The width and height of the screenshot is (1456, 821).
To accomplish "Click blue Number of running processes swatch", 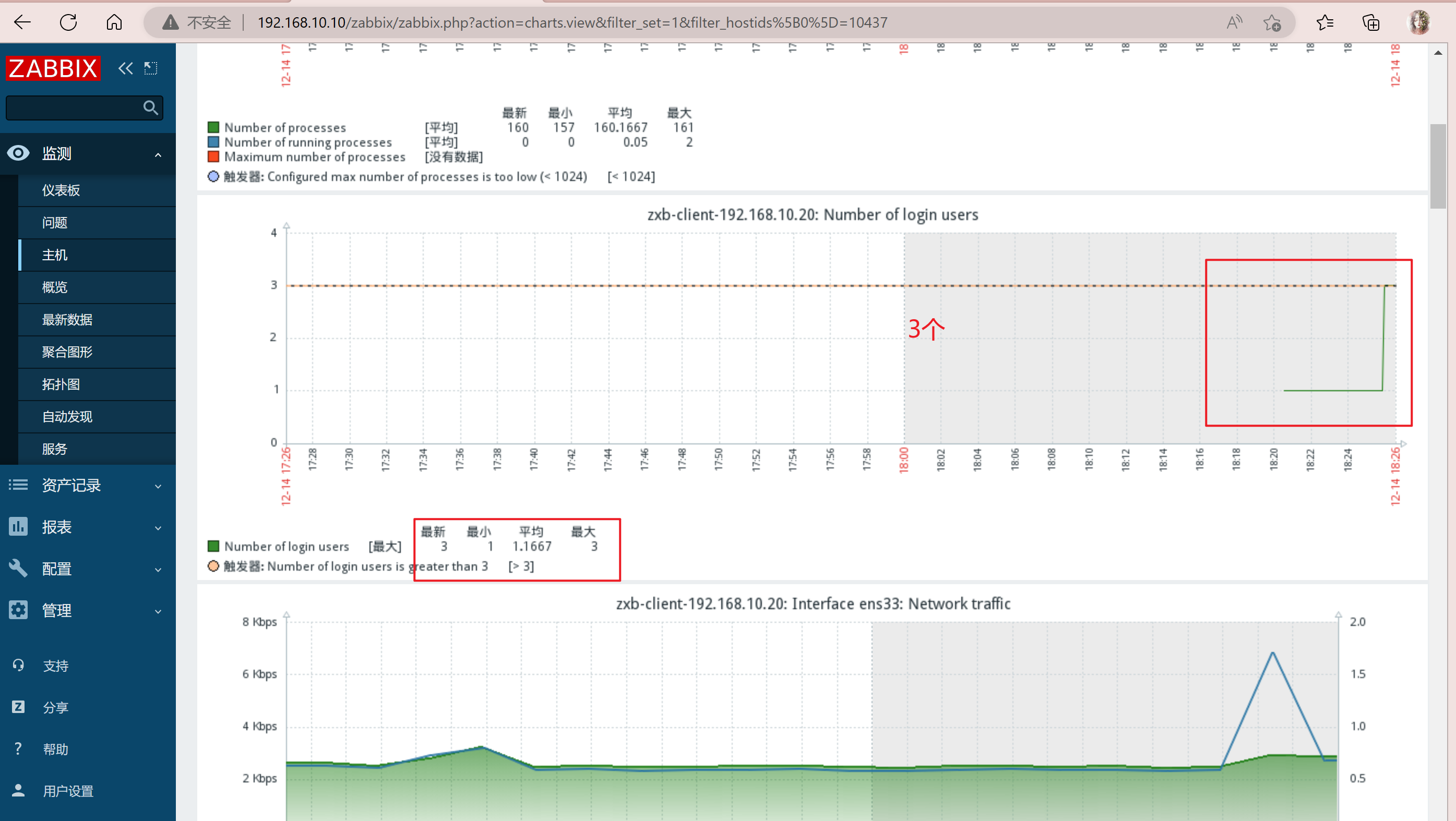I will 213,142.
